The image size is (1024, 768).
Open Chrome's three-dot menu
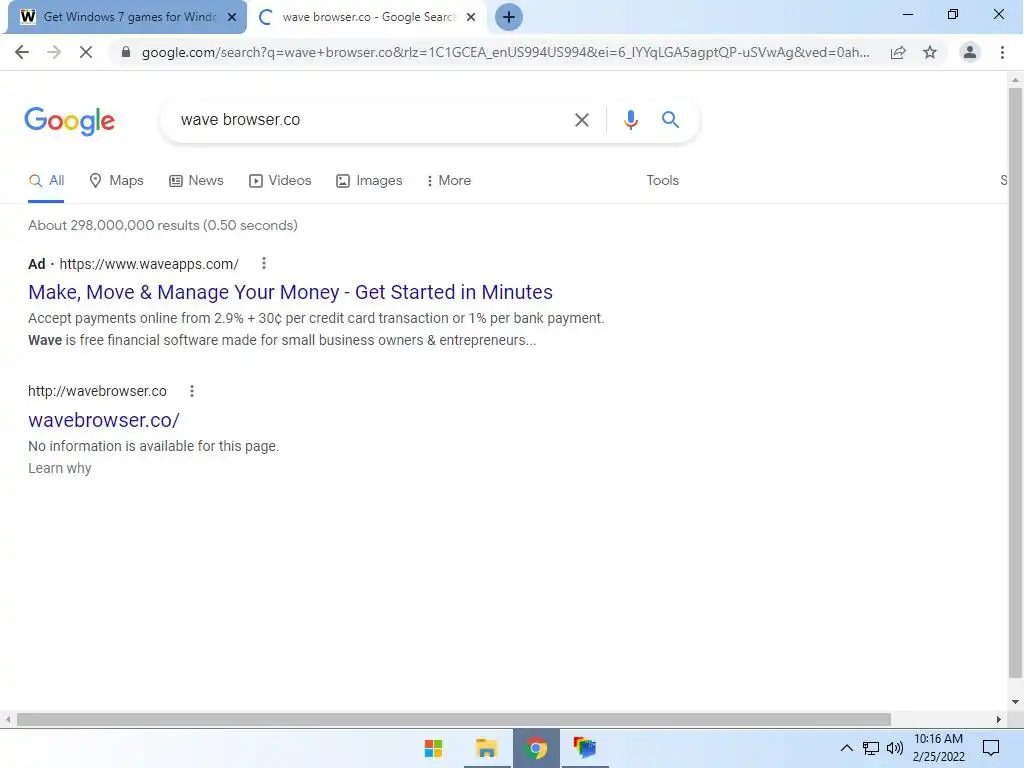[1002, 52]
